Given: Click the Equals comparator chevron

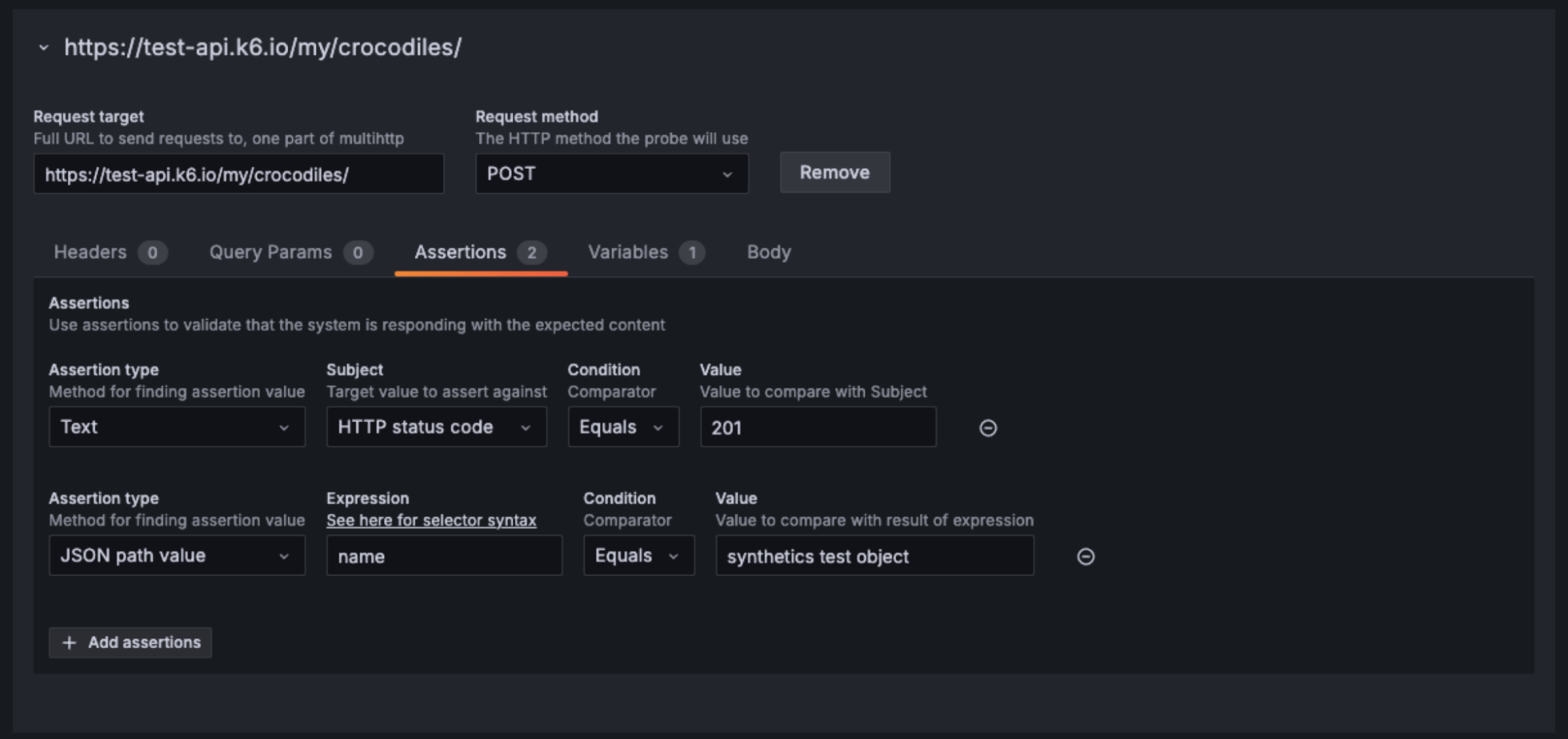Looking at the screenshot, I should point(659,427).
